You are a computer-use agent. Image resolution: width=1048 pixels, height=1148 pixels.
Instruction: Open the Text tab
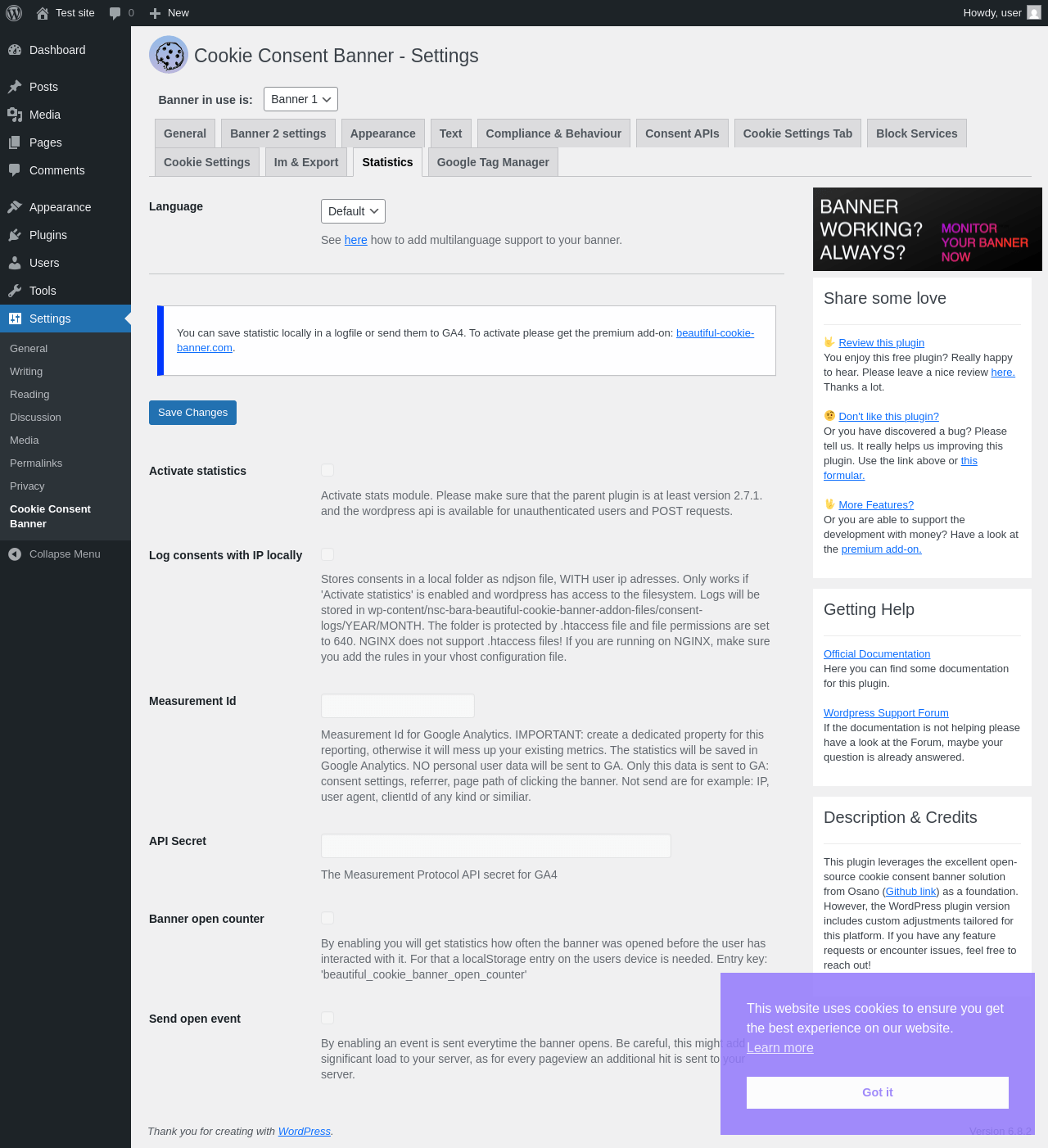pos(450,133)
